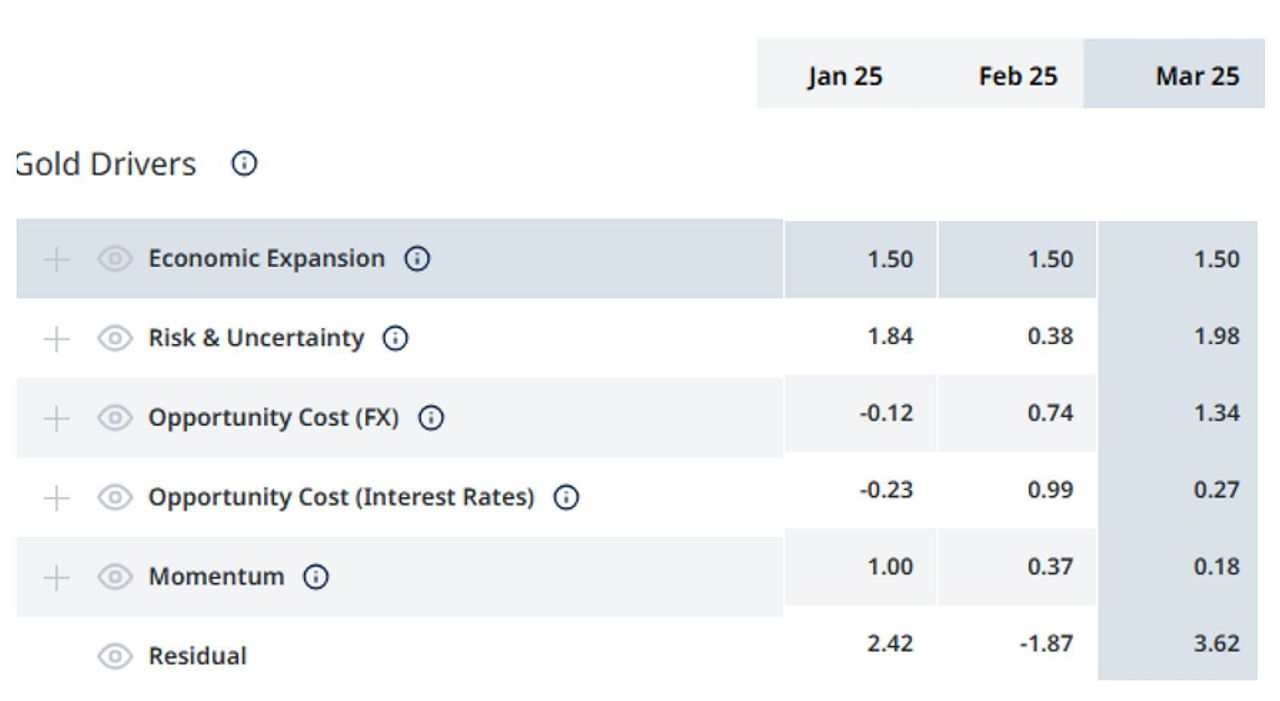The image size is (1280, 701).
Task: Toggle Opportunity Cost (FX) visibility eye
Action: click(115, 419)
